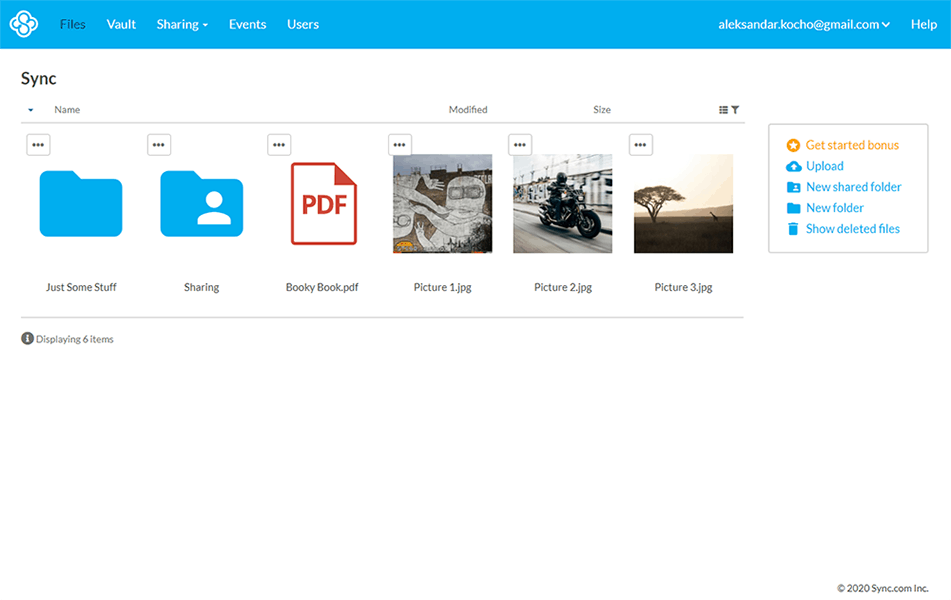Click the filter funnel icon
951x600 pixels.
click(x=735, y=110)
